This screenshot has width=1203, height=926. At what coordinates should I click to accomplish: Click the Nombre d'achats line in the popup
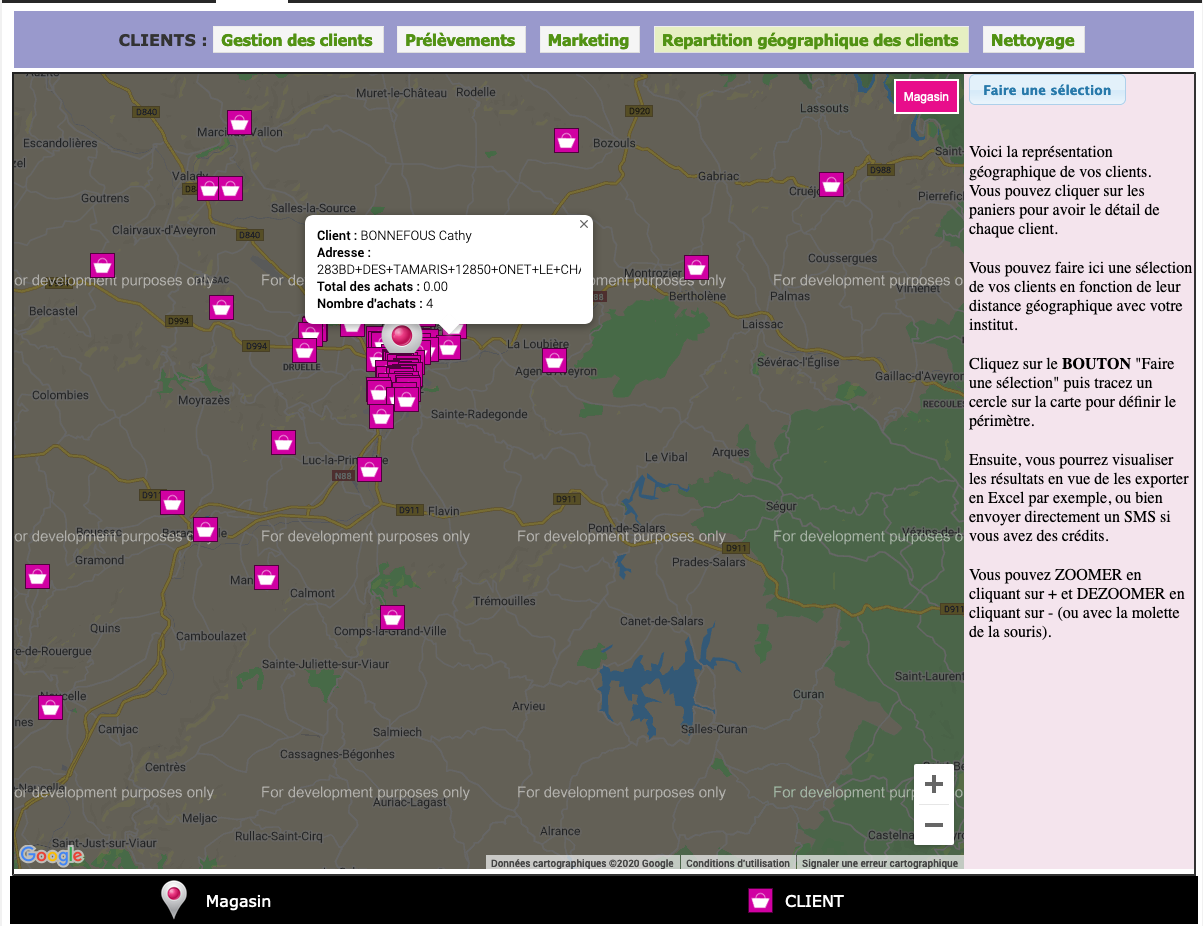375,303
